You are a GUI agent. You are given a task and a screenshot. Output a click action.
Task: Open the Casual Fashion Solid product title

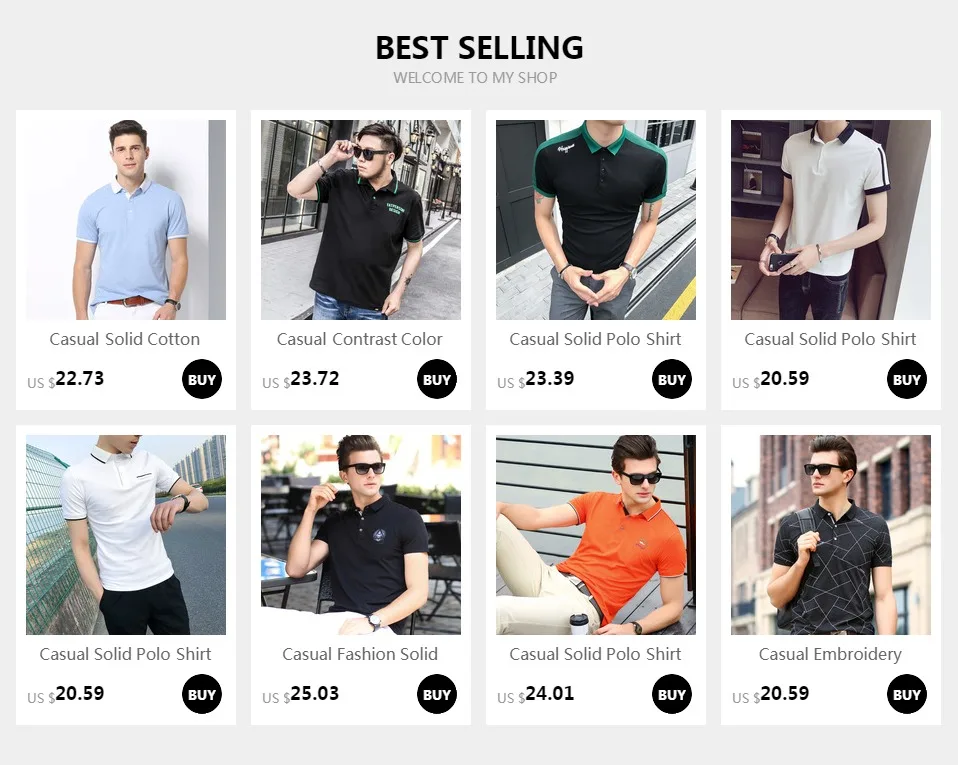coord(360,654)
